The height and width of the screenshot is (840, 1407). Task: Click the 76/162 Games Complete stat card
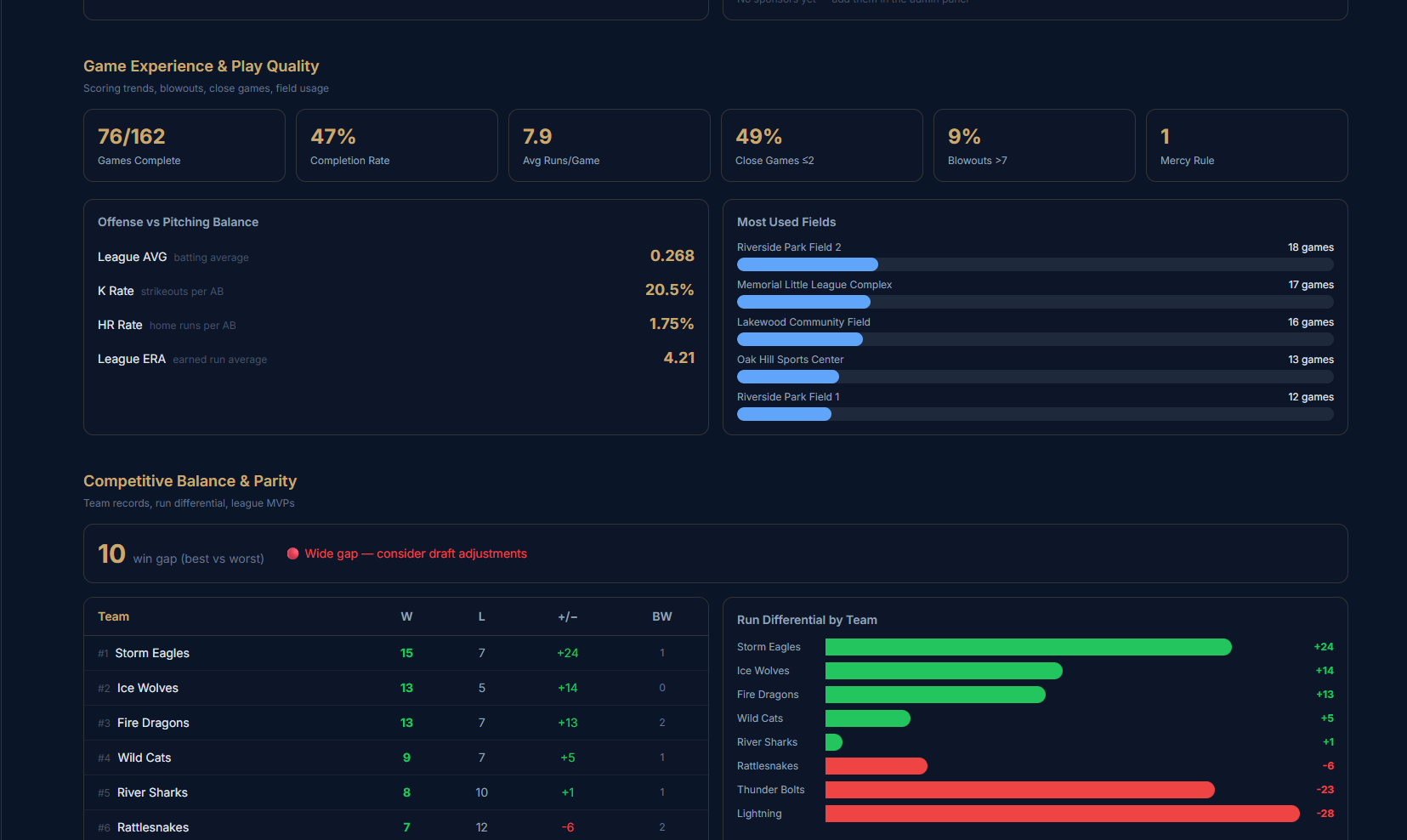pos(184,145)
